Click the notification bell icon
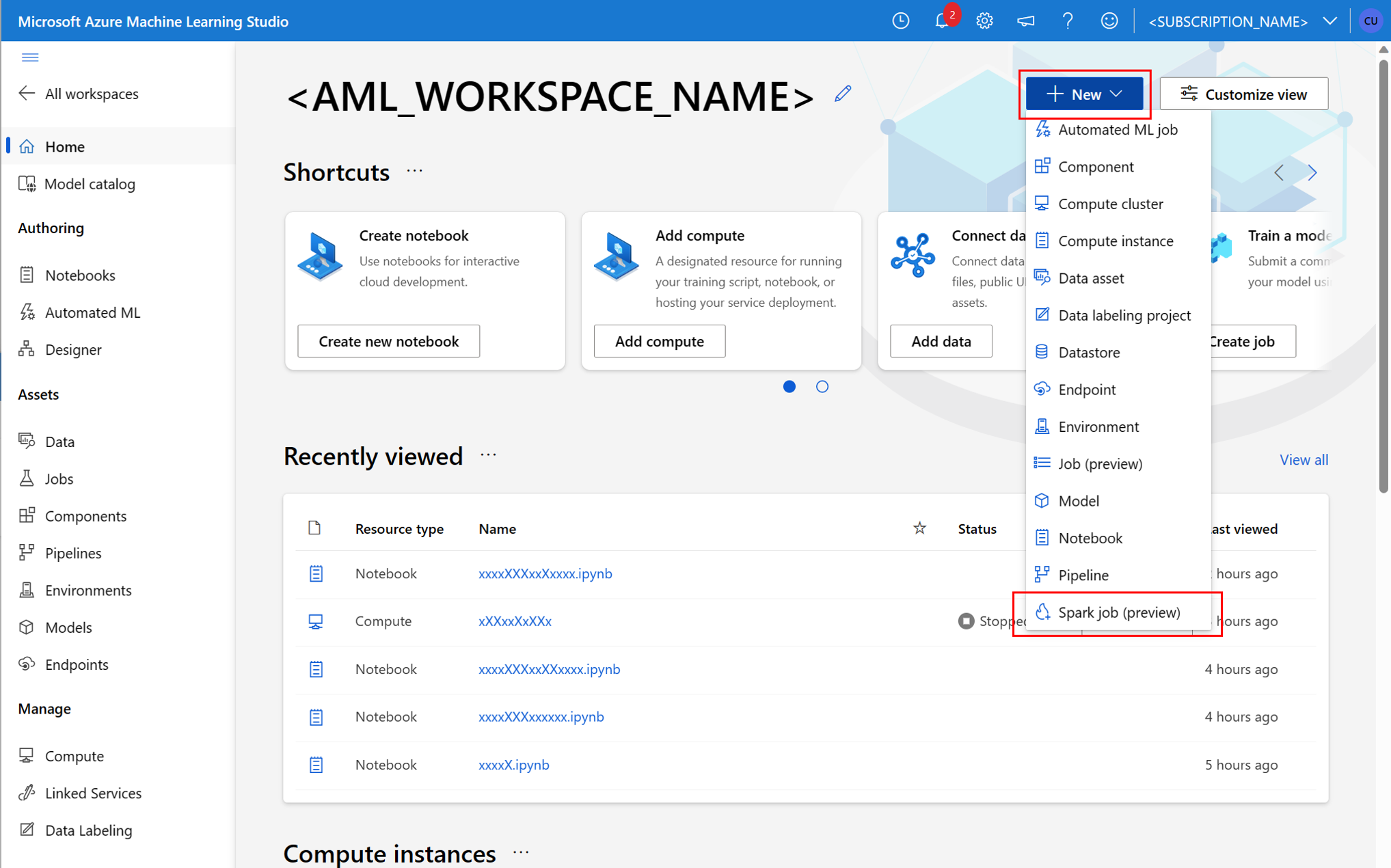 [x=941, y=19]
